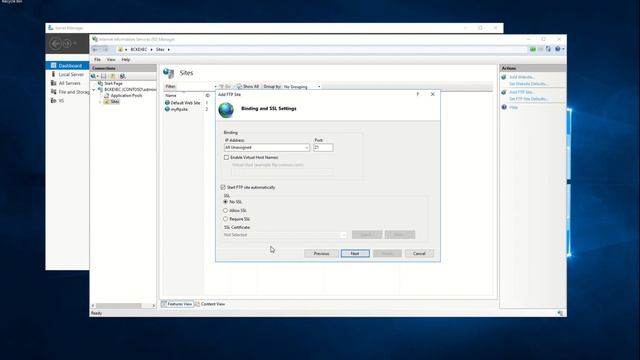640x360 pixels.
Task: Open the IP Address dropdown
Action: pos(307,148)
